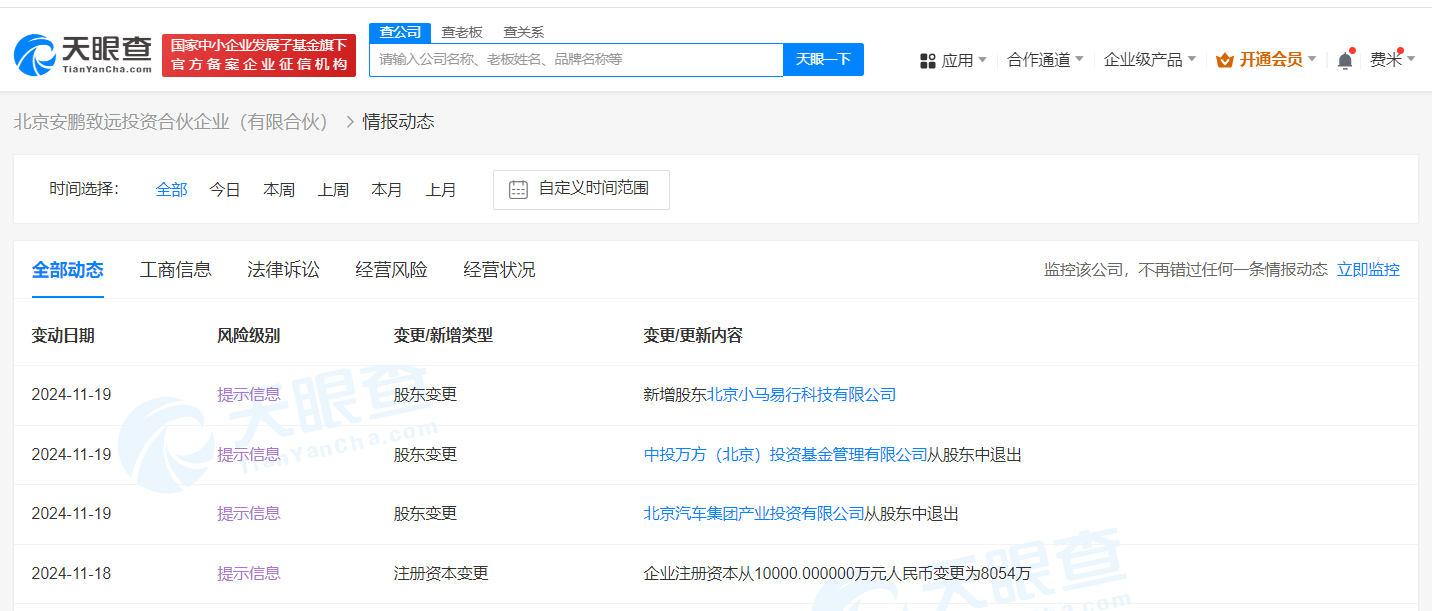Switch to the 经营状况 tab

tap(500, 269)
